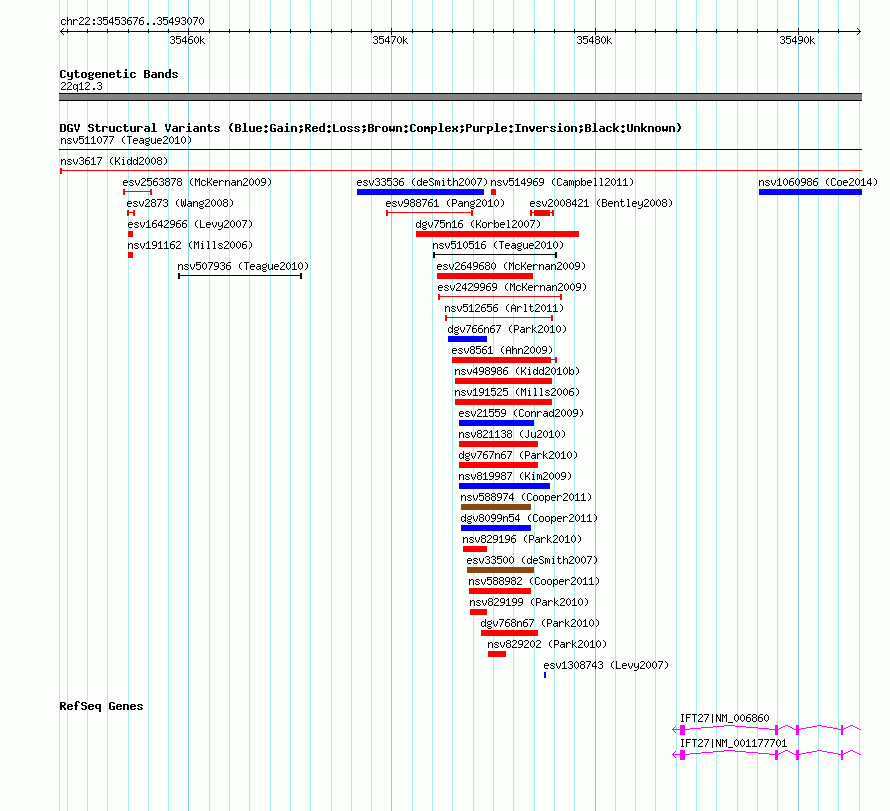Open esv8561 (Ahn2009) variant label

pyautogui.click(x=502, y=350)
